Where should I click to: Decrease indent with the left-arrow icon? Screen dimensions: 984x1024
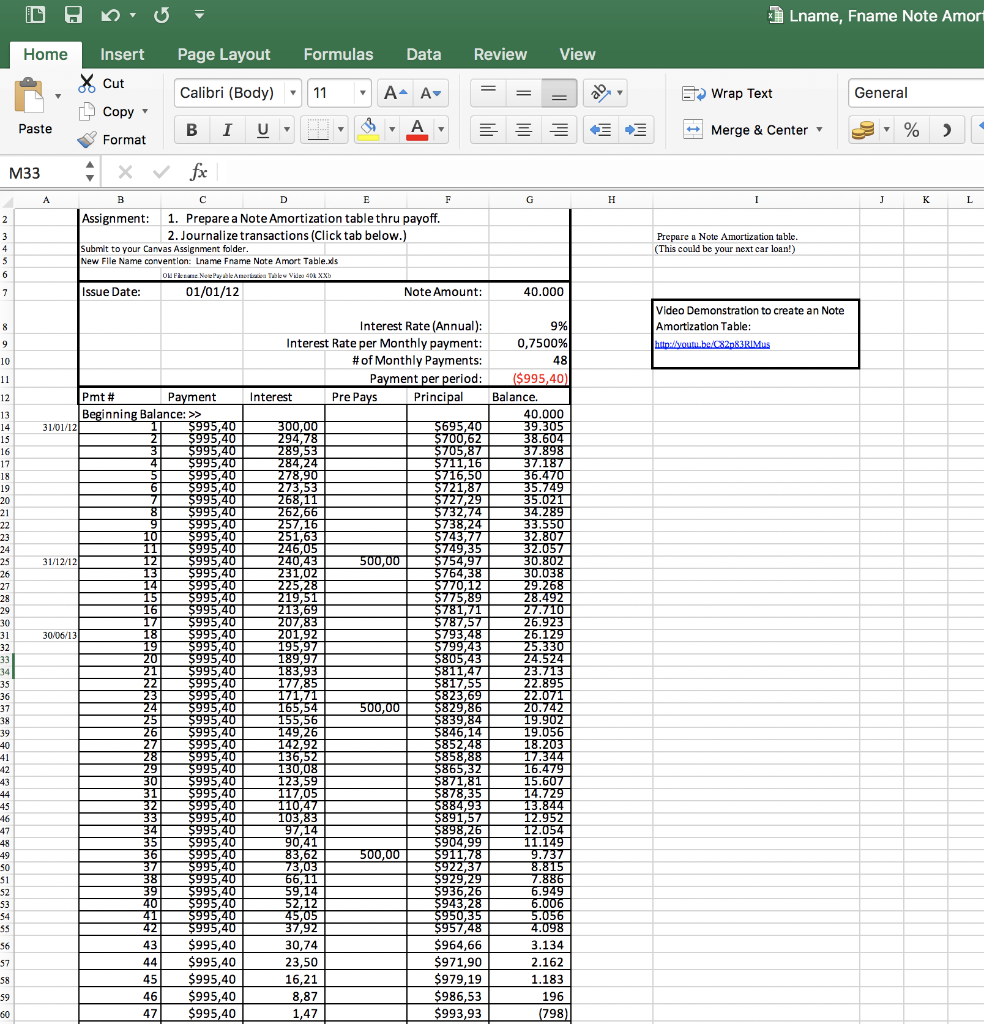[x=600, y=130]
